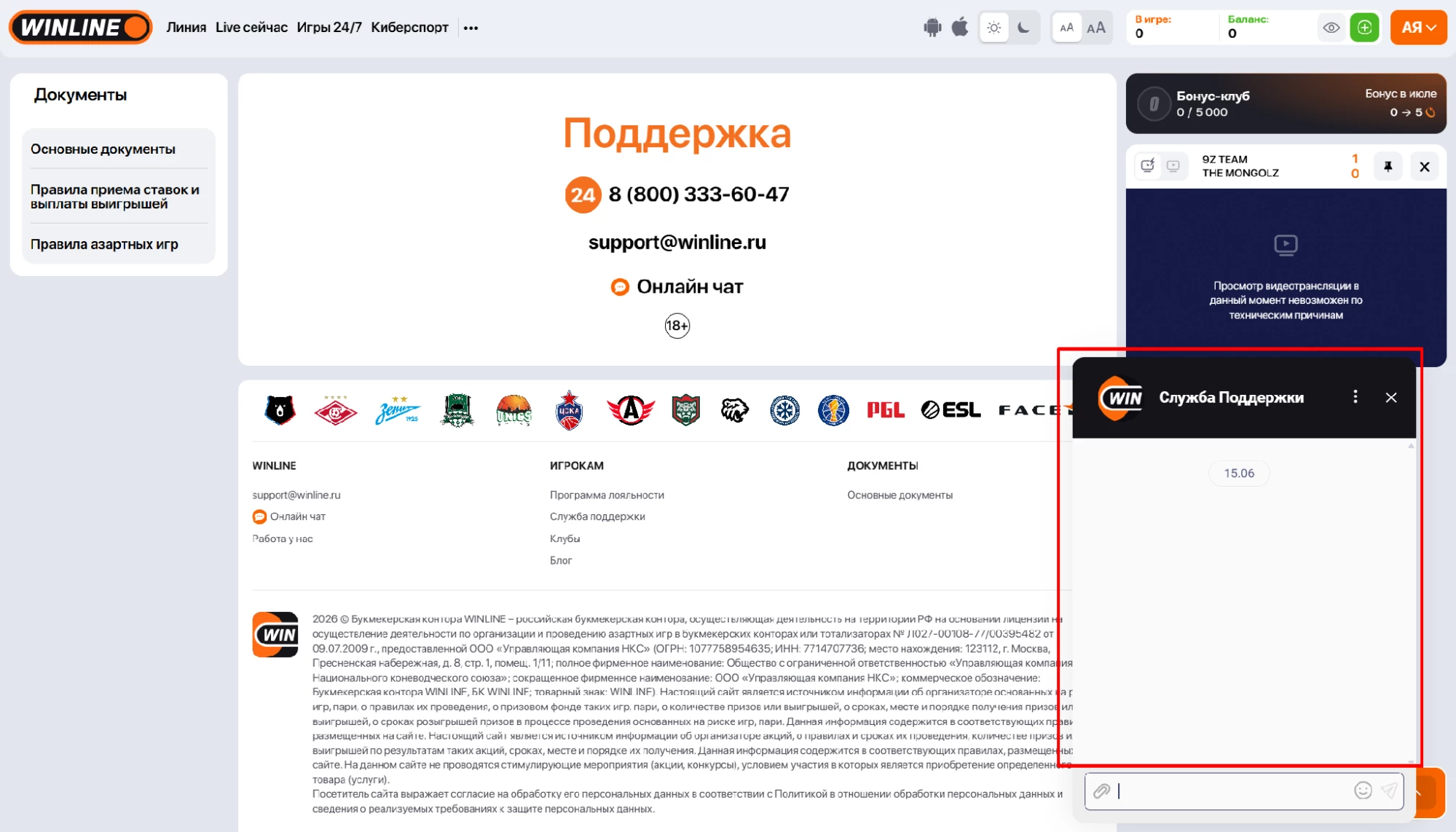Toggle balance visibility eye icon

coord(1331,28)
